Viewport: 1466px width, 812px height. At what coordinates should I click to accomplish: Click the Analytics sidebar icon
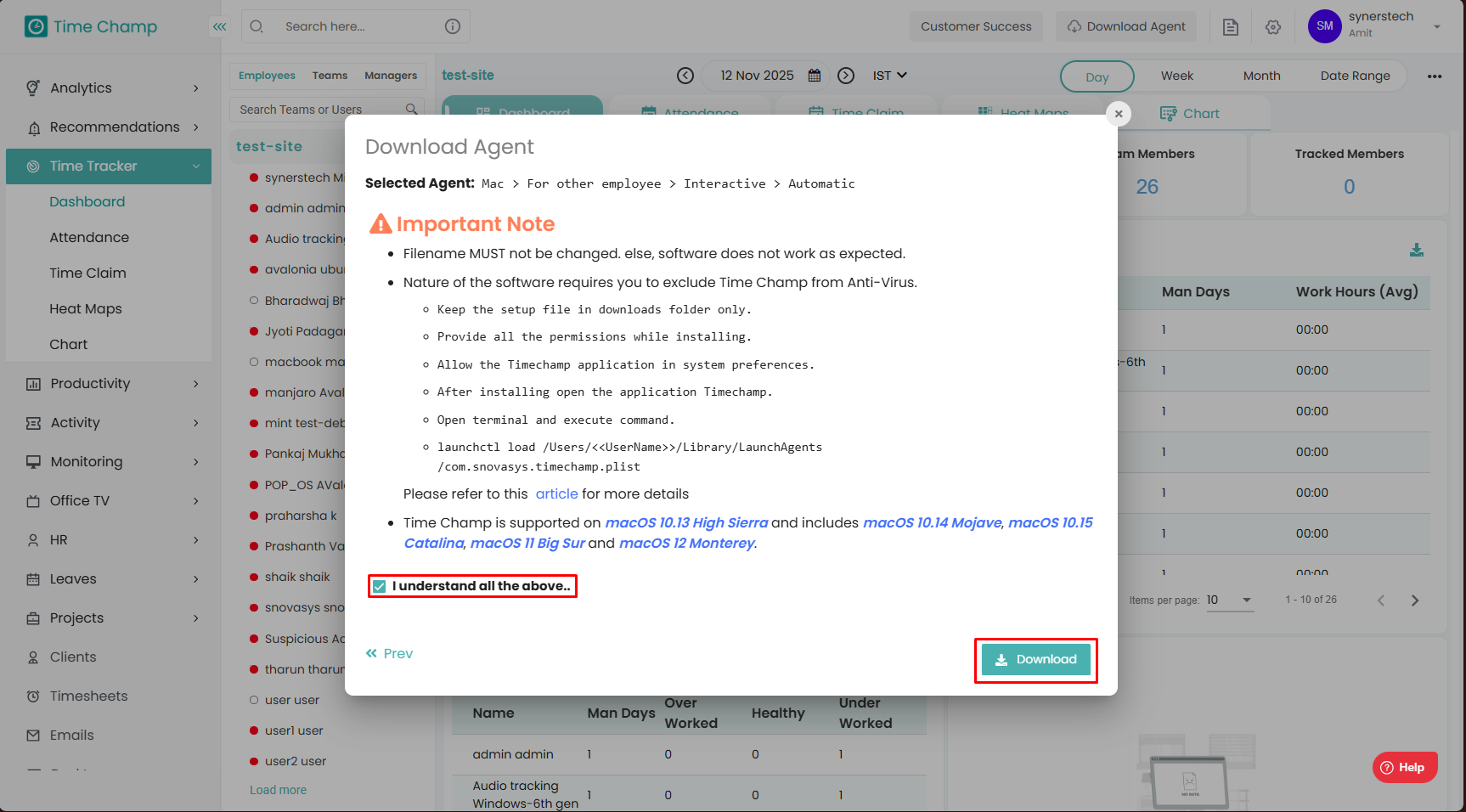pyautogui.click(x=33, y=87)
